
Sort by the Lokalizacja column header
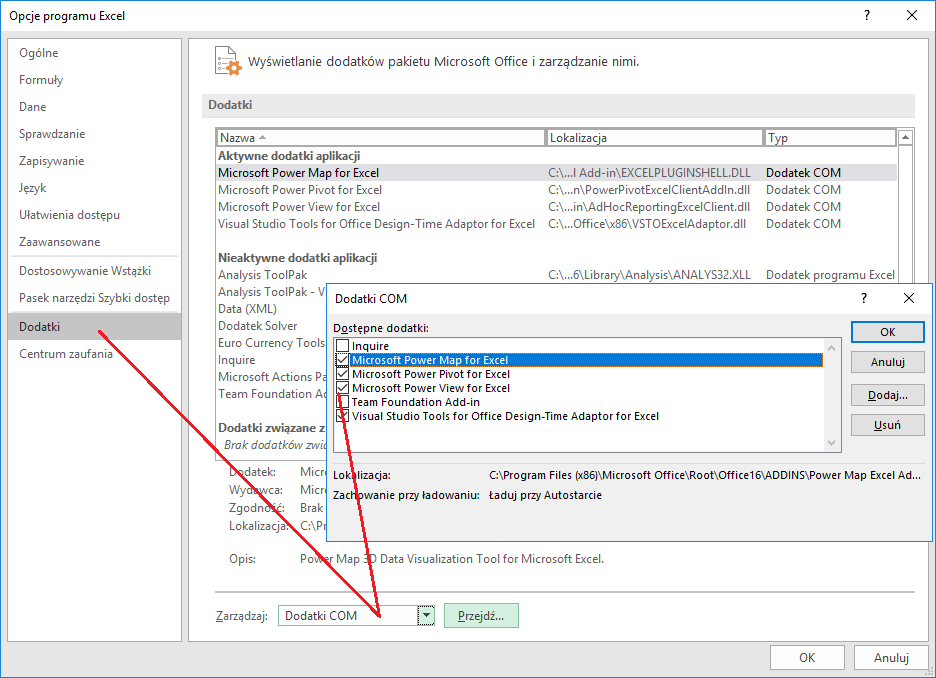(x=654, y=138)
